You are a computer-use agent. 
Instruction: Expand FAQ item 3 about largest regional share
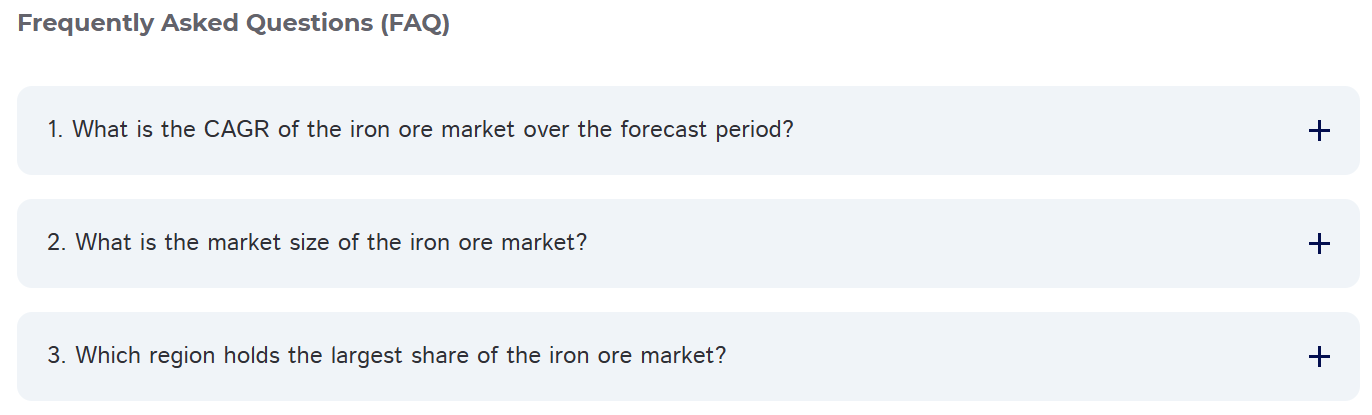[688, 356]
